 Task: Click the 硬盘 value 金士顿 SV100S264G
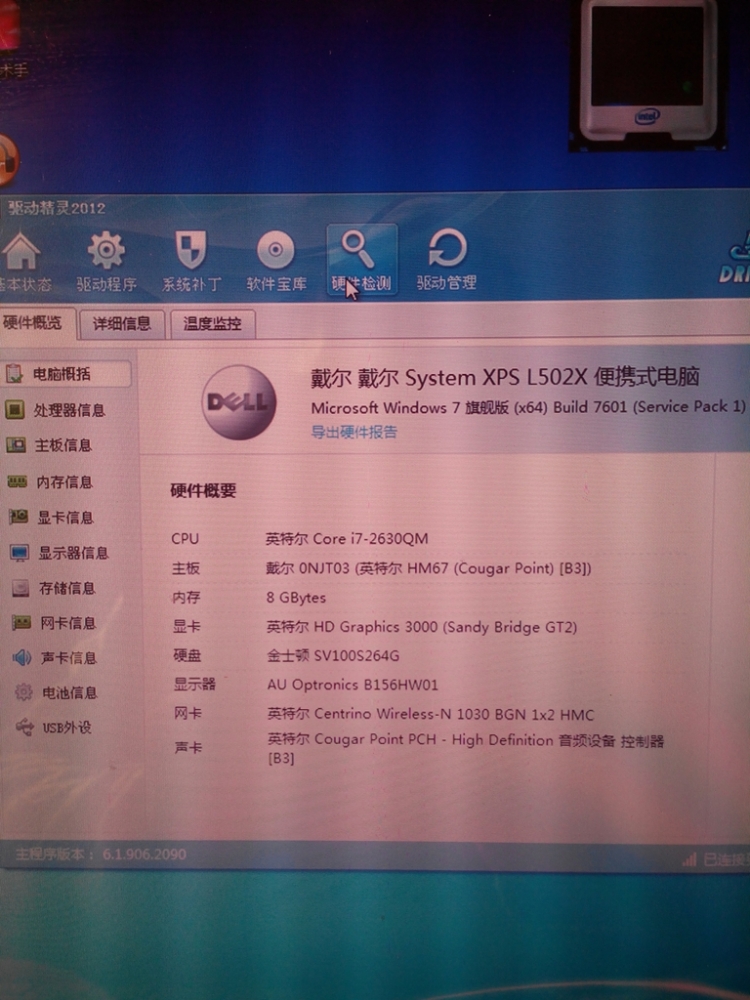pos(333,656)
